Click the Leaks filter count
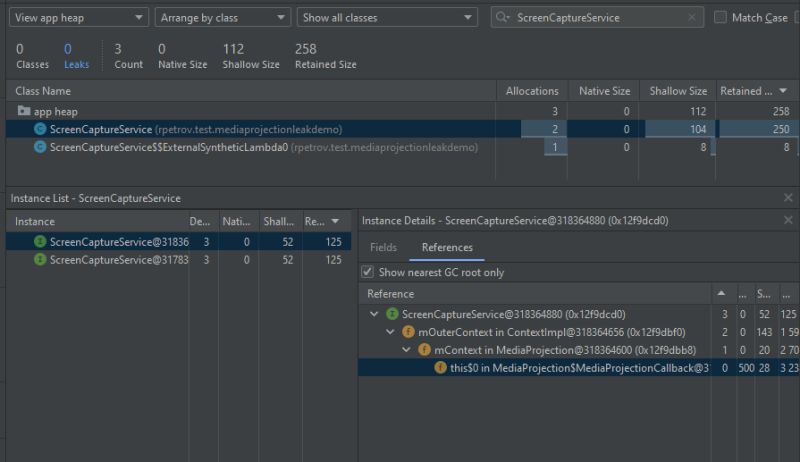 76,56
